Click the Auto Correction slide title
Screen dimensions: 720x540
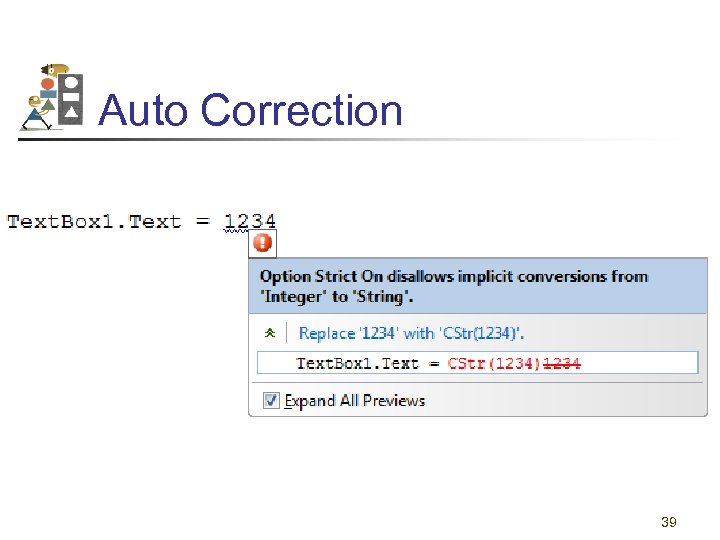250,110
